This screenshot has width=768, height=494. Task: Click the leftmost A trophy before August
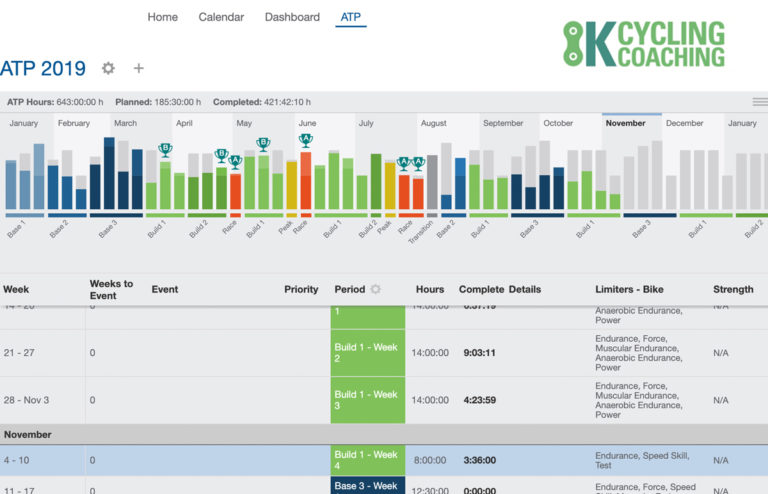[x=404, y=163]
